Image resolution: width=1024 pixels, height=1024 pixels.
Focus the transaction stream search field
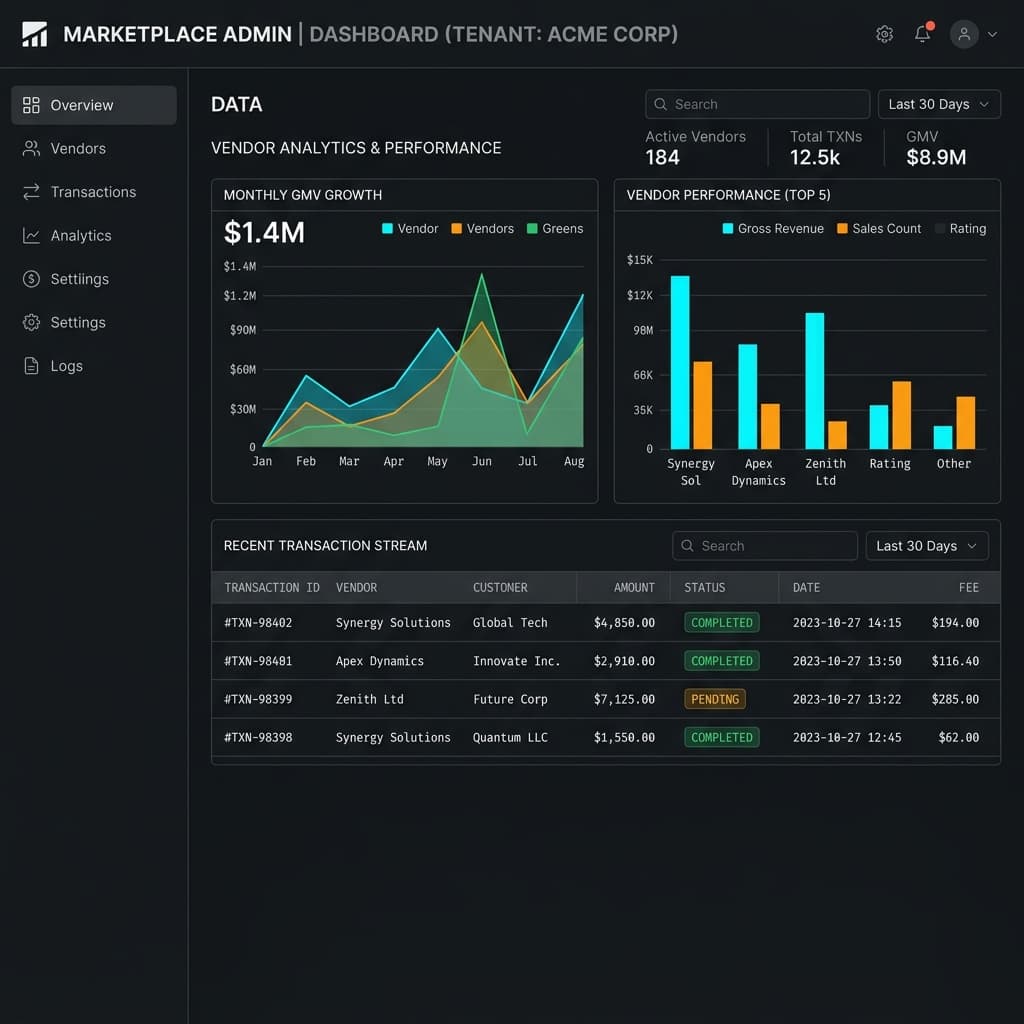(x=765, y=546)
